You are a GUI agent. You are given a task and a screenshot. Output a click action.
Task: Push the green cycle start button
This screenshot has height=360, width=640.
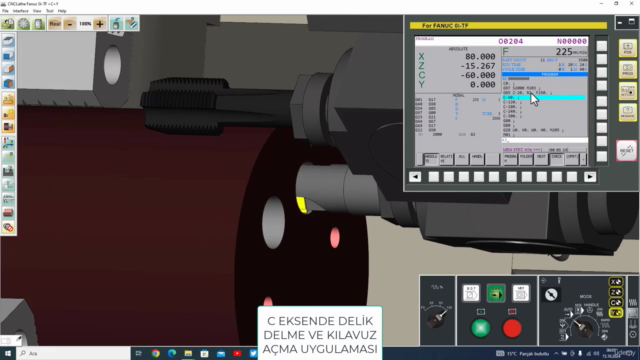[x=480, y=328]
